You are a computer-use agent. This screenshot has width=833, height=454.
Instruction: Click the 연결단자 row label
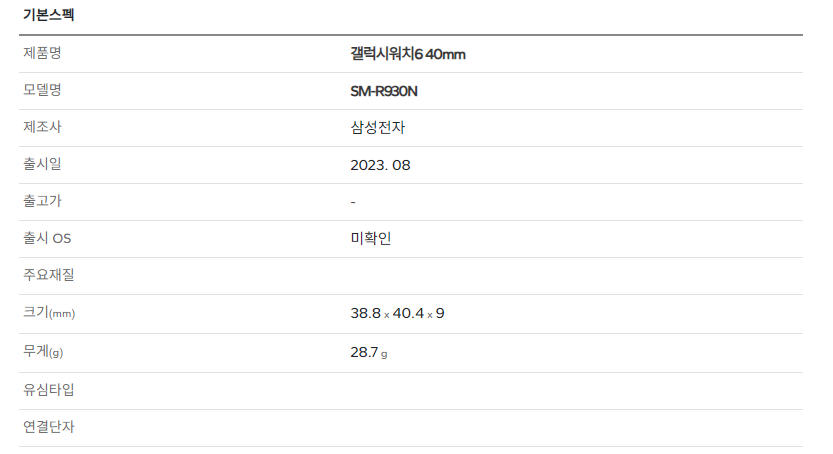coord(48,427)
